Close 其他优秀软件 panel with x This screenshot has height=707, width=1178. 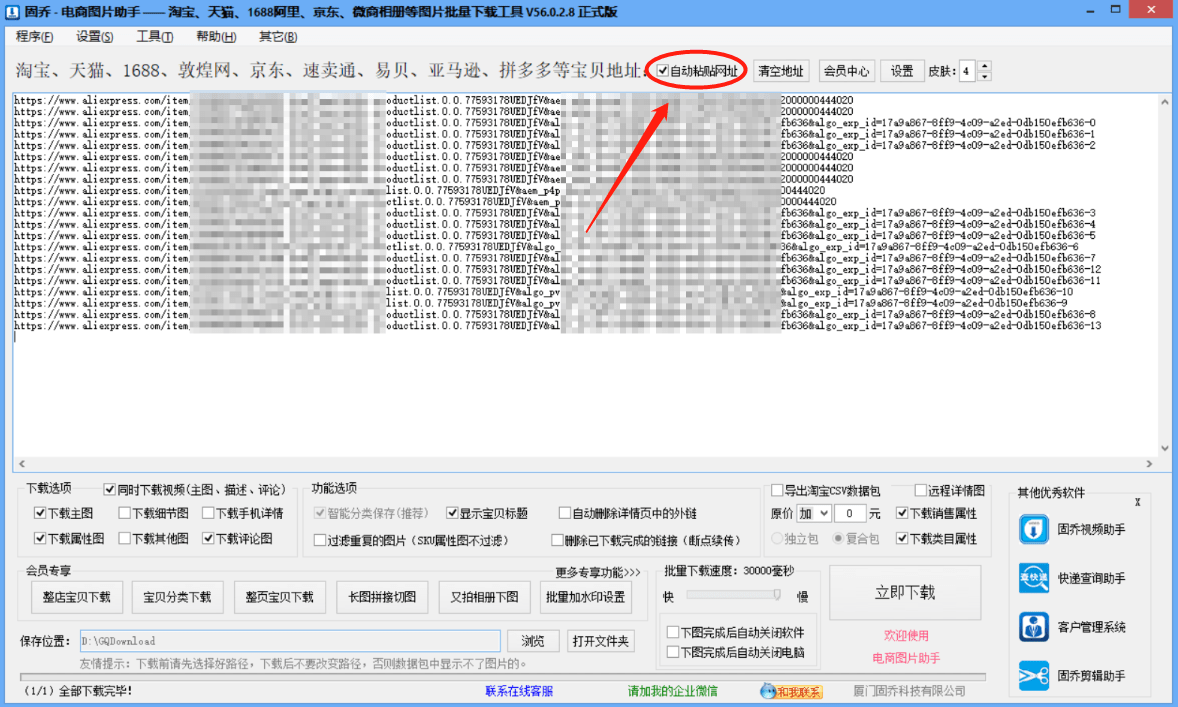pos(1137,502)
